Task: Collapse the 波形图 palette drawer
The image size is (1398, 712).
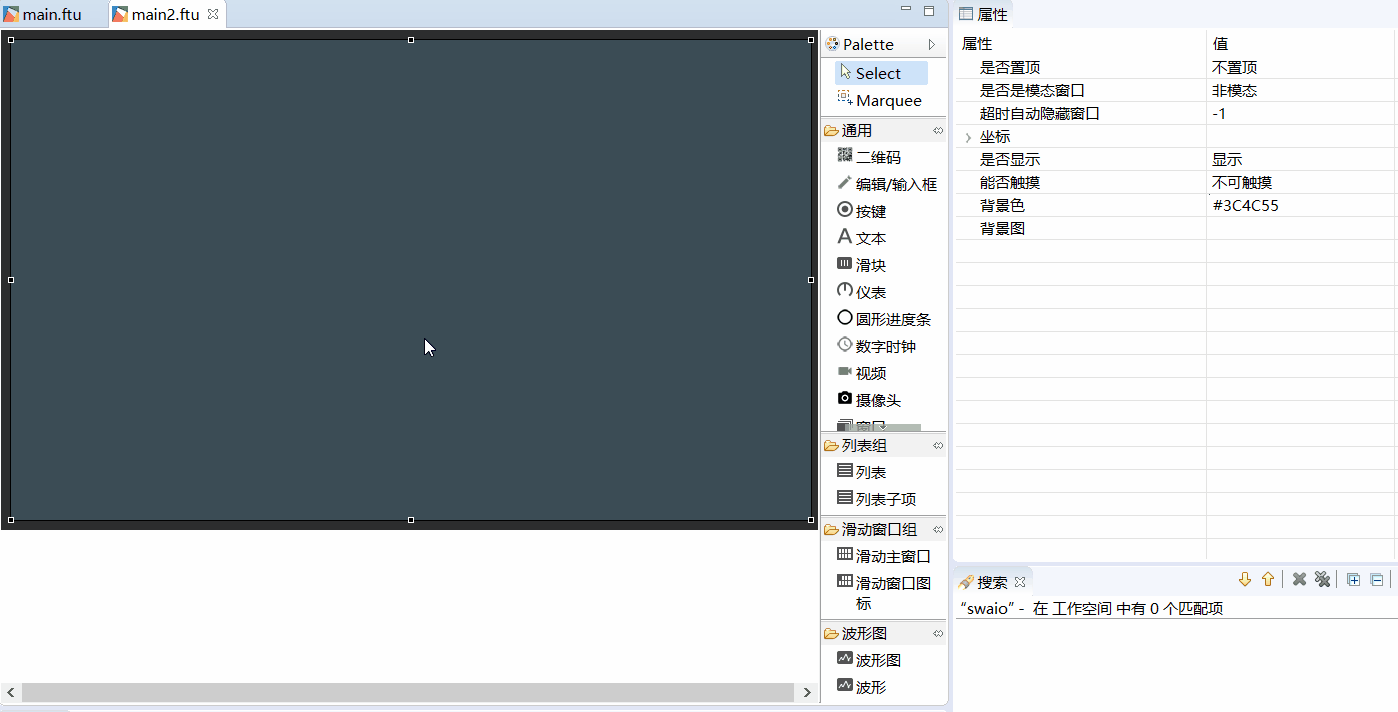Action: pos(883,633)
